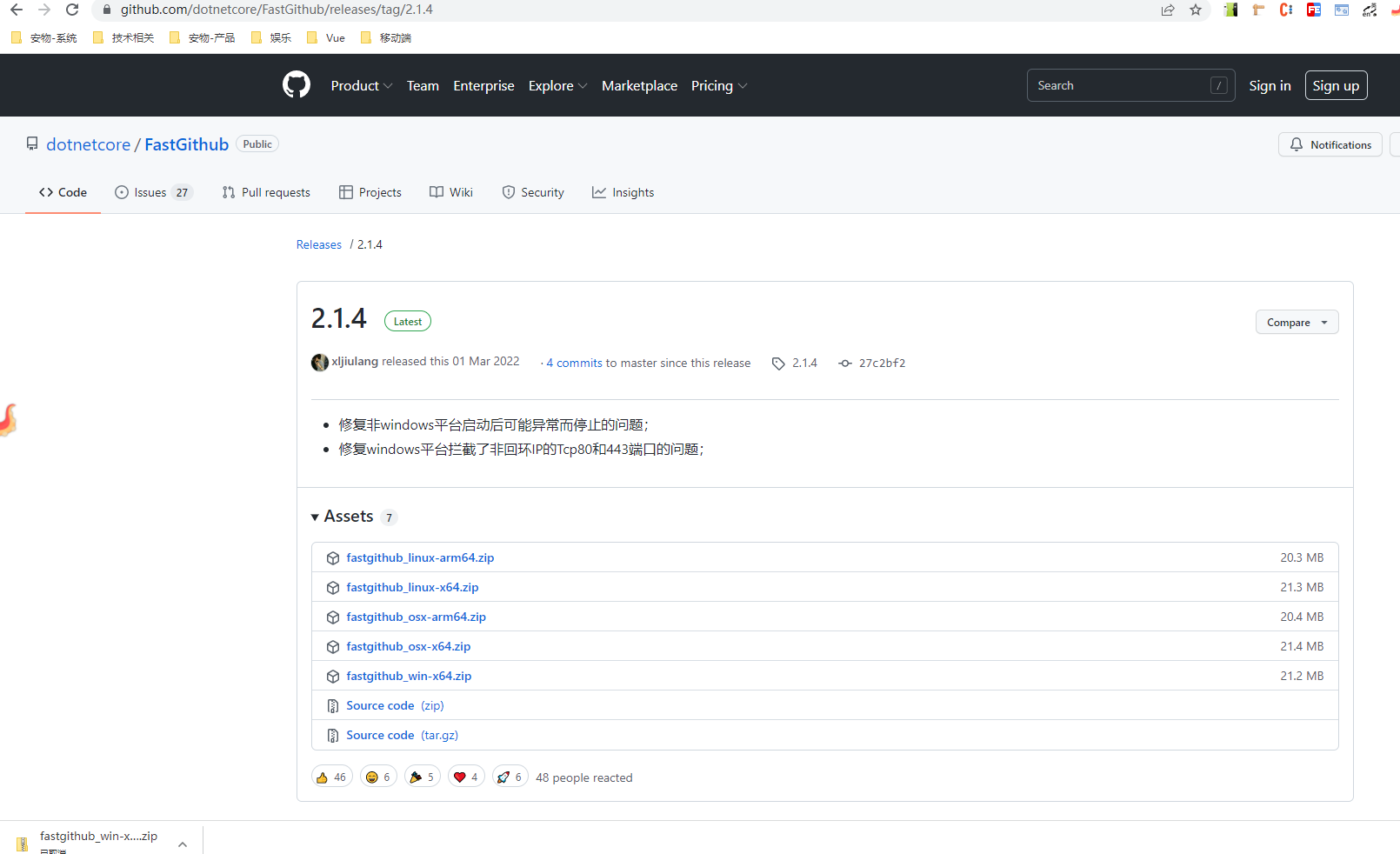Download fastgithub_osx-arm64.zip

[x=416, y=617]
